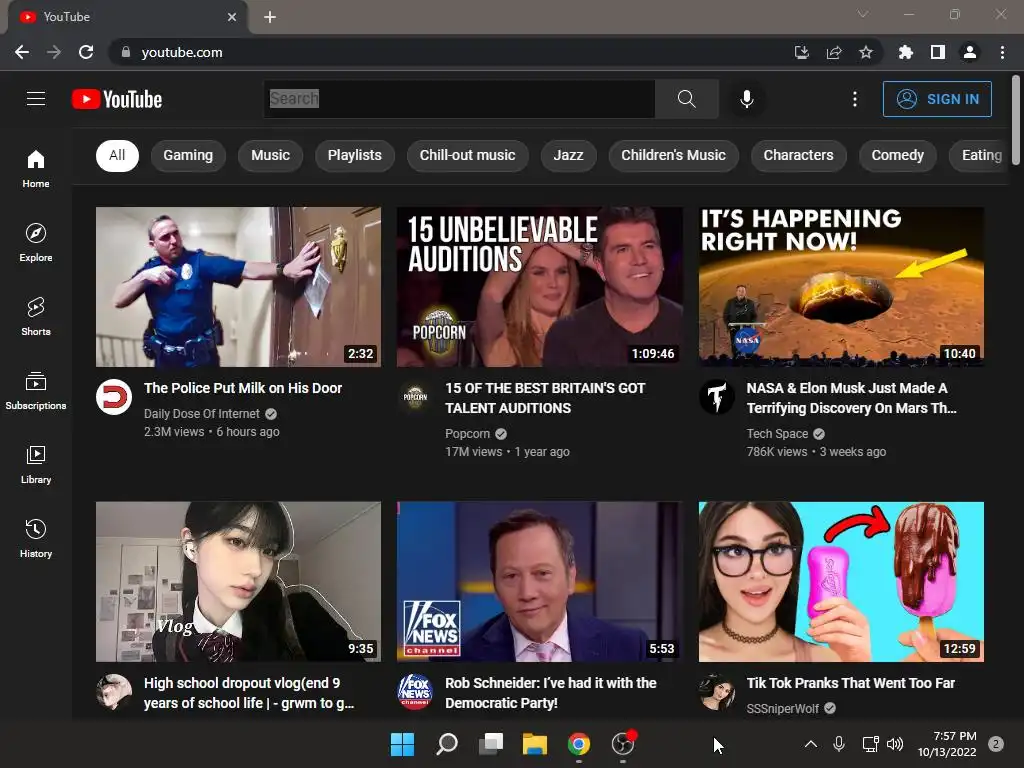1024x768 pixels.
Task: Play the police officer door thumbnail
Action: pos(238,287)
